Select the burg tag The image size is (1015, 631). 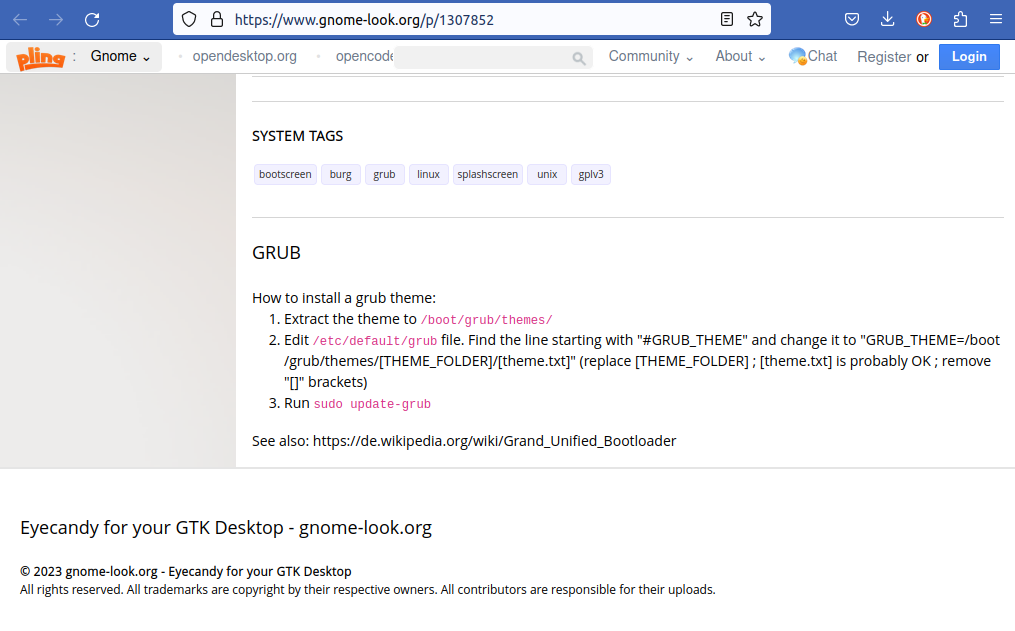(x=340, y=174)
